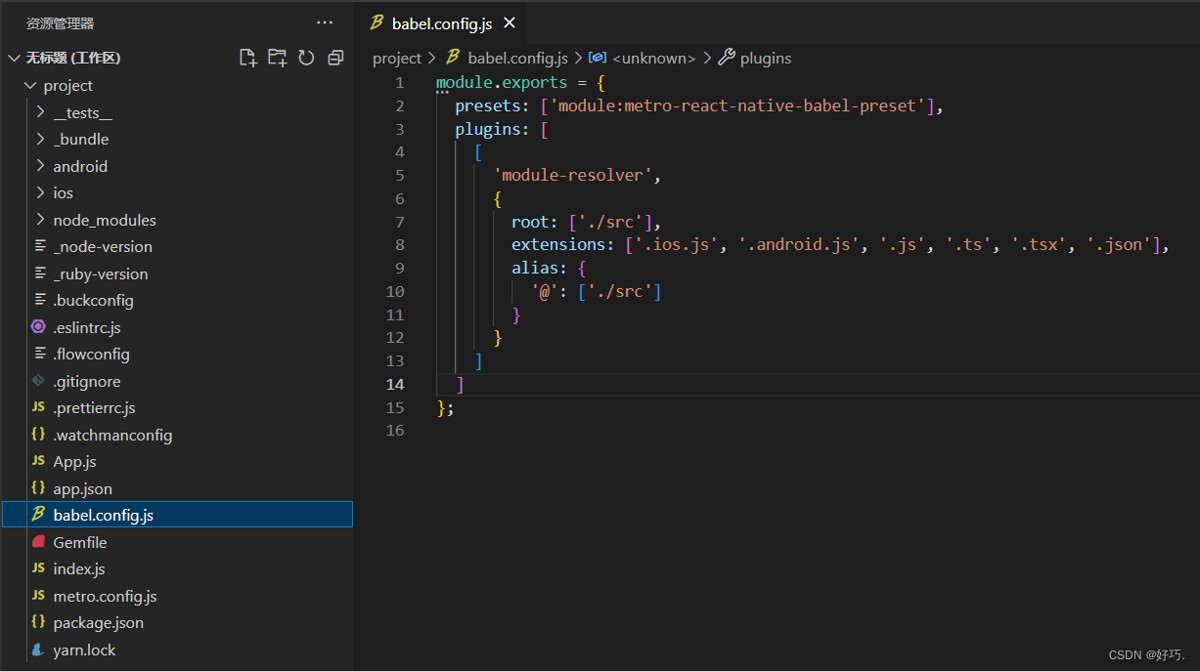Viewport: 1200px width, 671px height.
Task: Open the .gitignore file
Action: pos(87,381)
